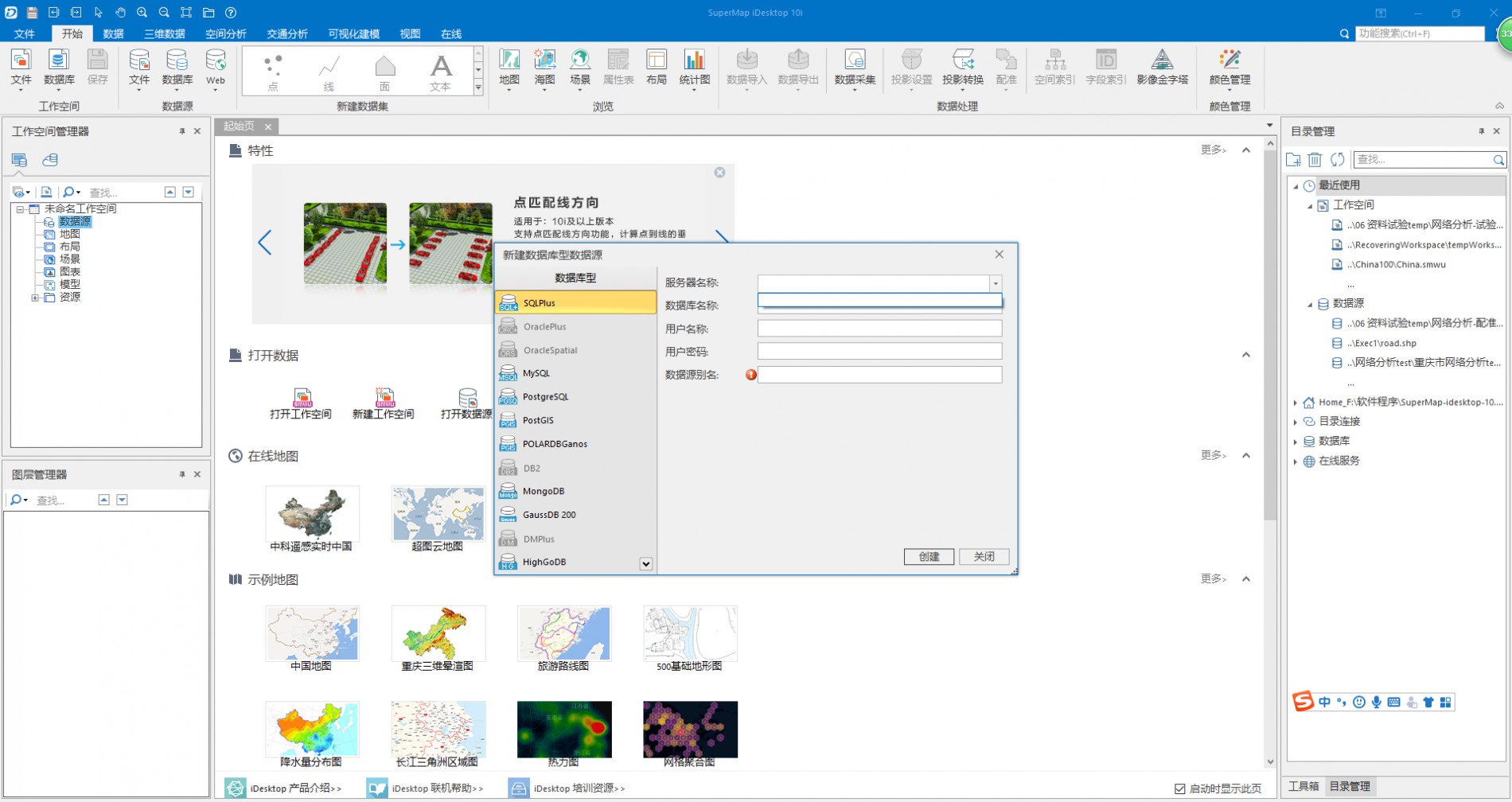The height and width of the screenshot is (802, 1512).
Task: Open the 统计图 chart tool
Action: coord(695,68)
